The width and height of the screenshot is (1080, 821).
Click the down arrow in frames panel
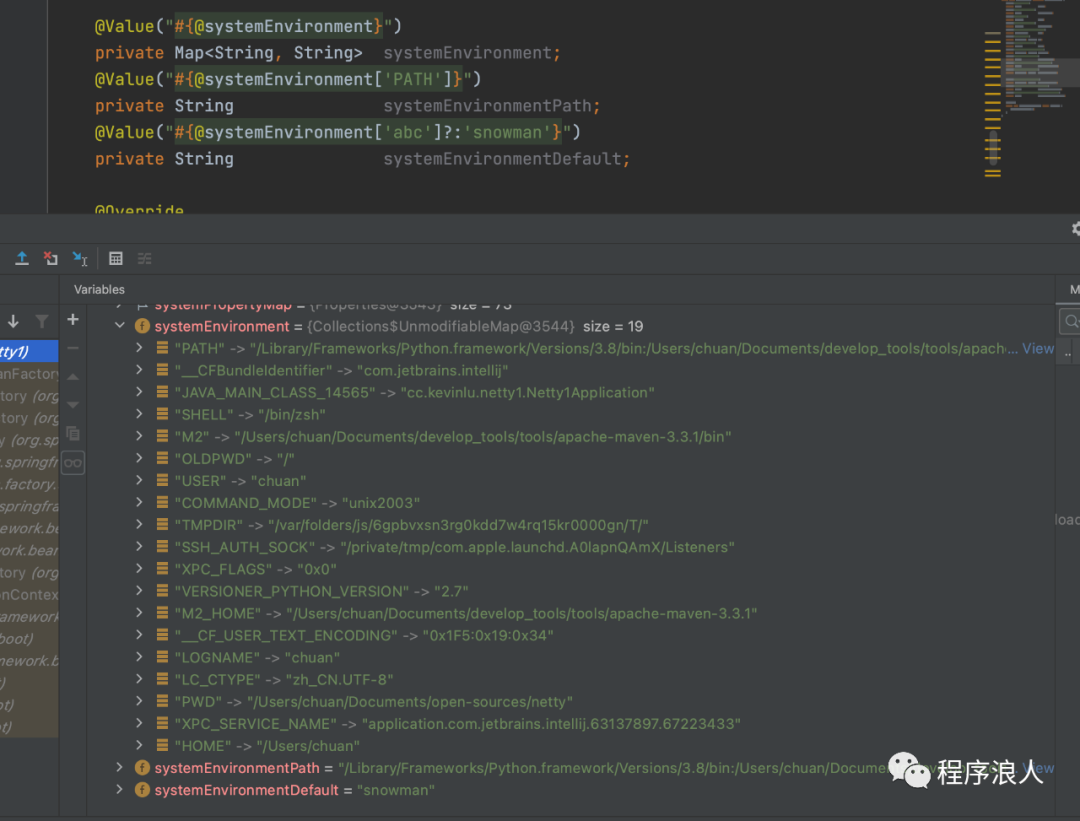click(13, 321)
